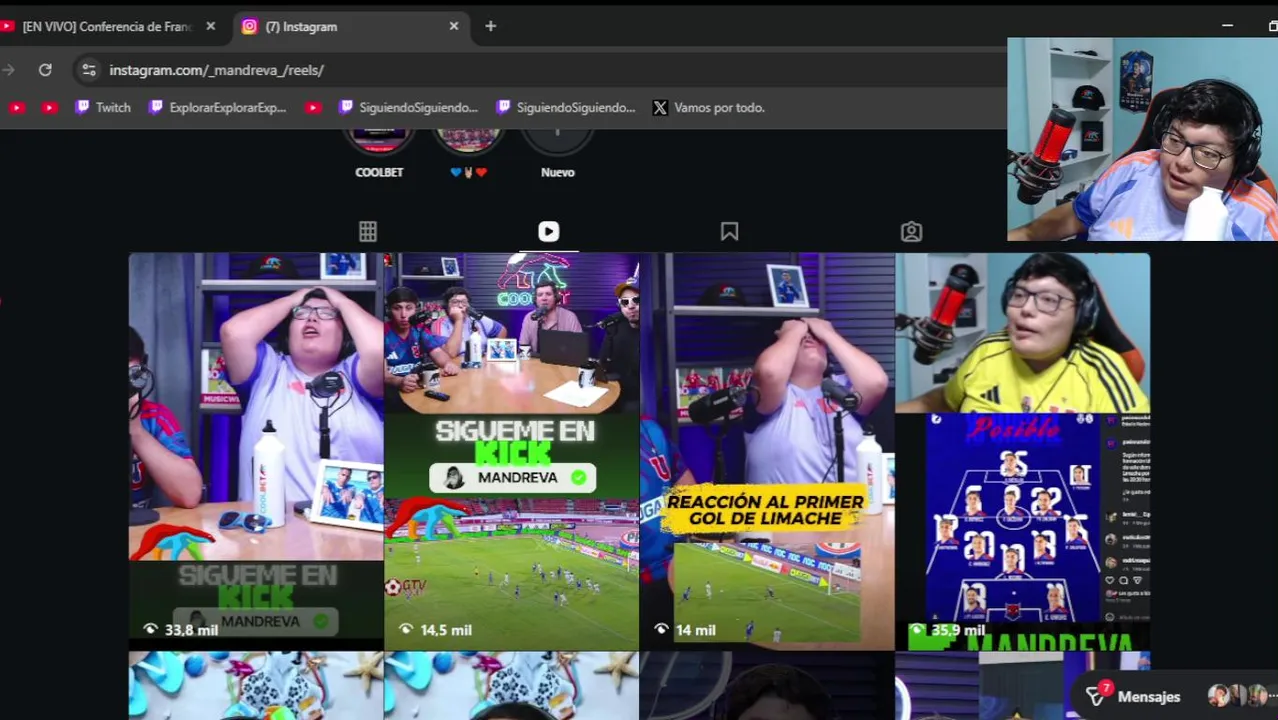
Task: Minimize the browser window
Action: point(1227,26)
